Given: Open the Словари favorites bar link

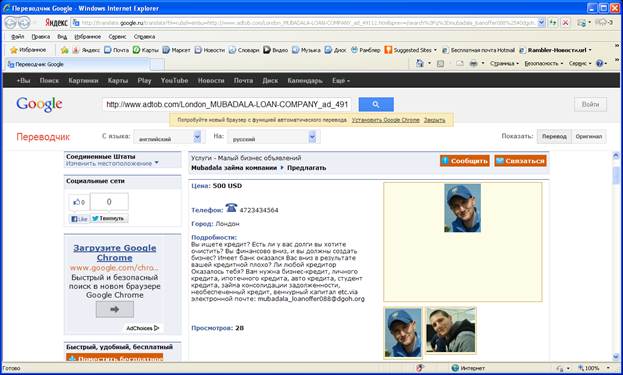Looking at the screenshot, I should [244, 50].
